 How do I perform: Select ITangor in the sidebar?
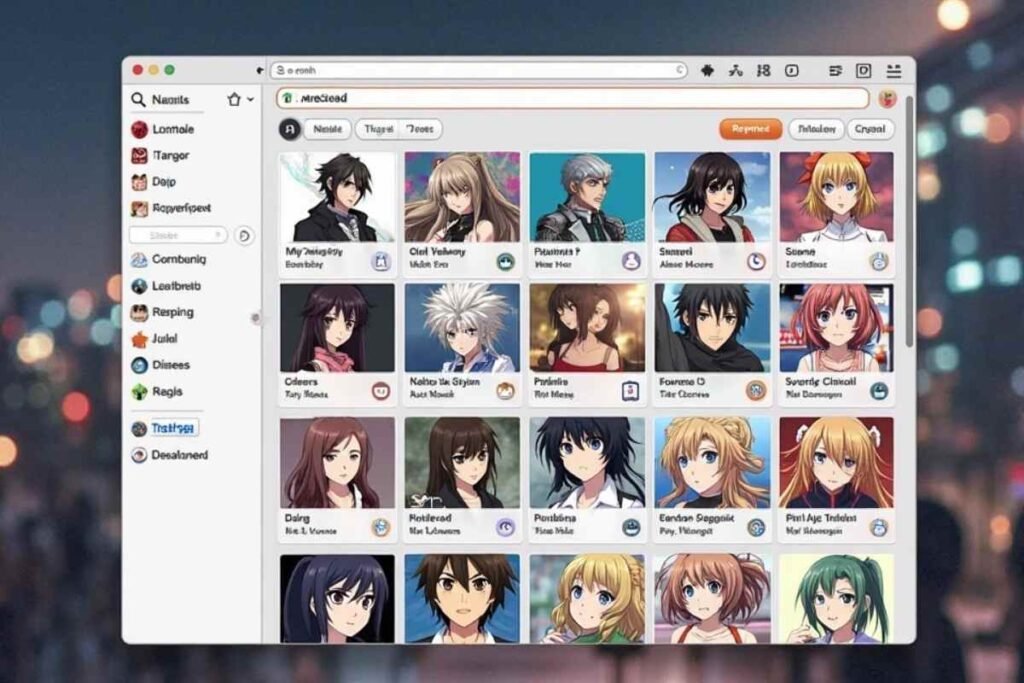(161, 155)
